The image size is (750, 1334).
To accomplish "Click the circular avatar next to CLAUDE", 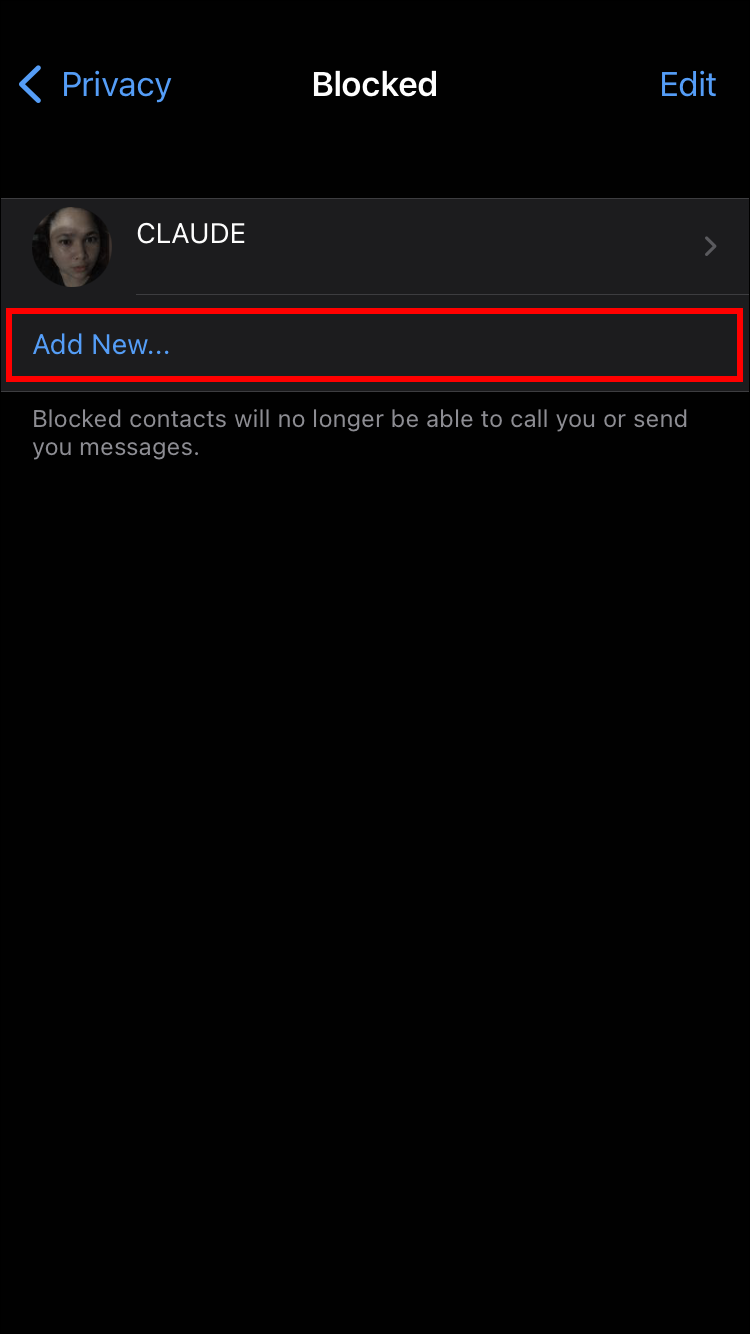I will [x=71, y=246].
